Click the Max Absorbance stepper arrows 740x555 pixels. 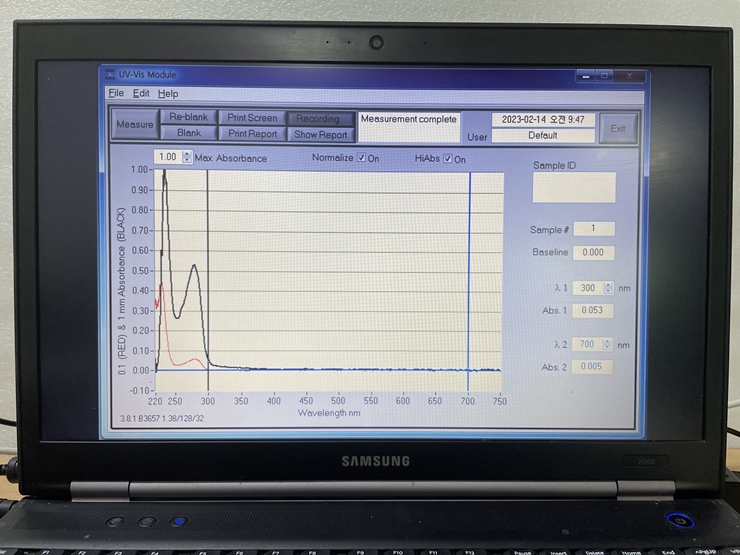click(187, 157)
